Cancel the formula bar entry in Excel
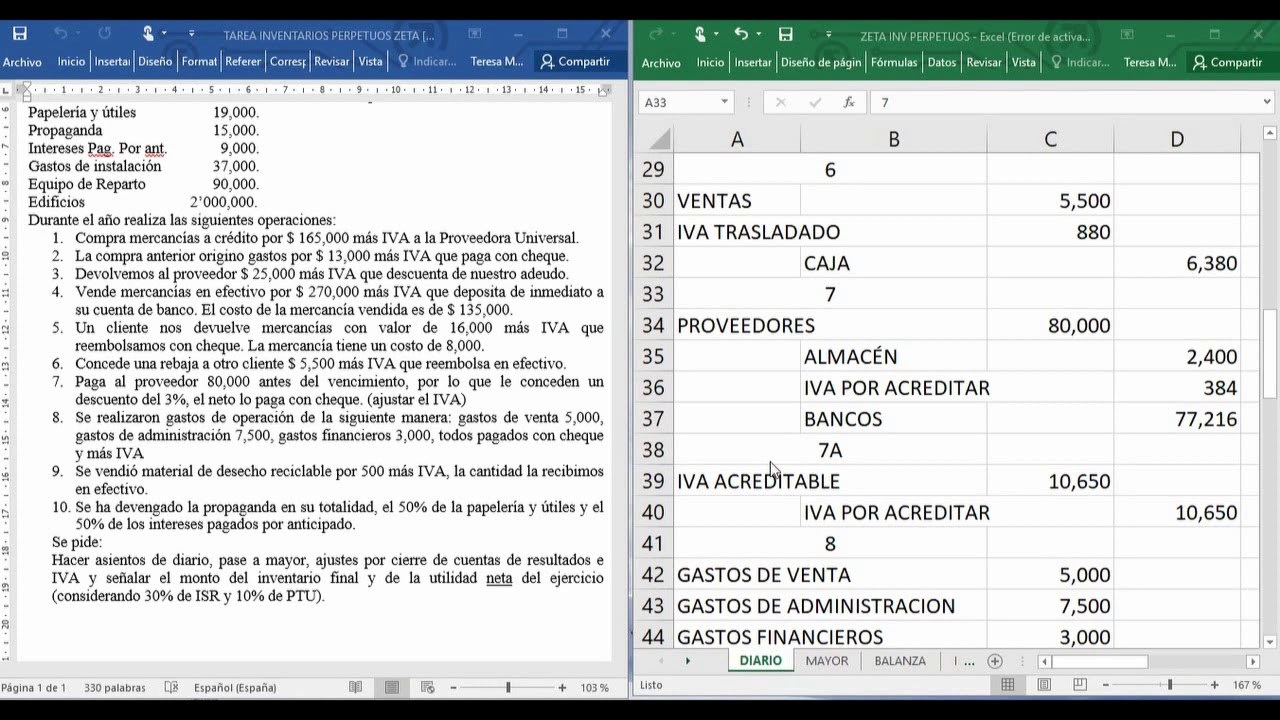This screenshot has height=720, width=1280. 781,102
